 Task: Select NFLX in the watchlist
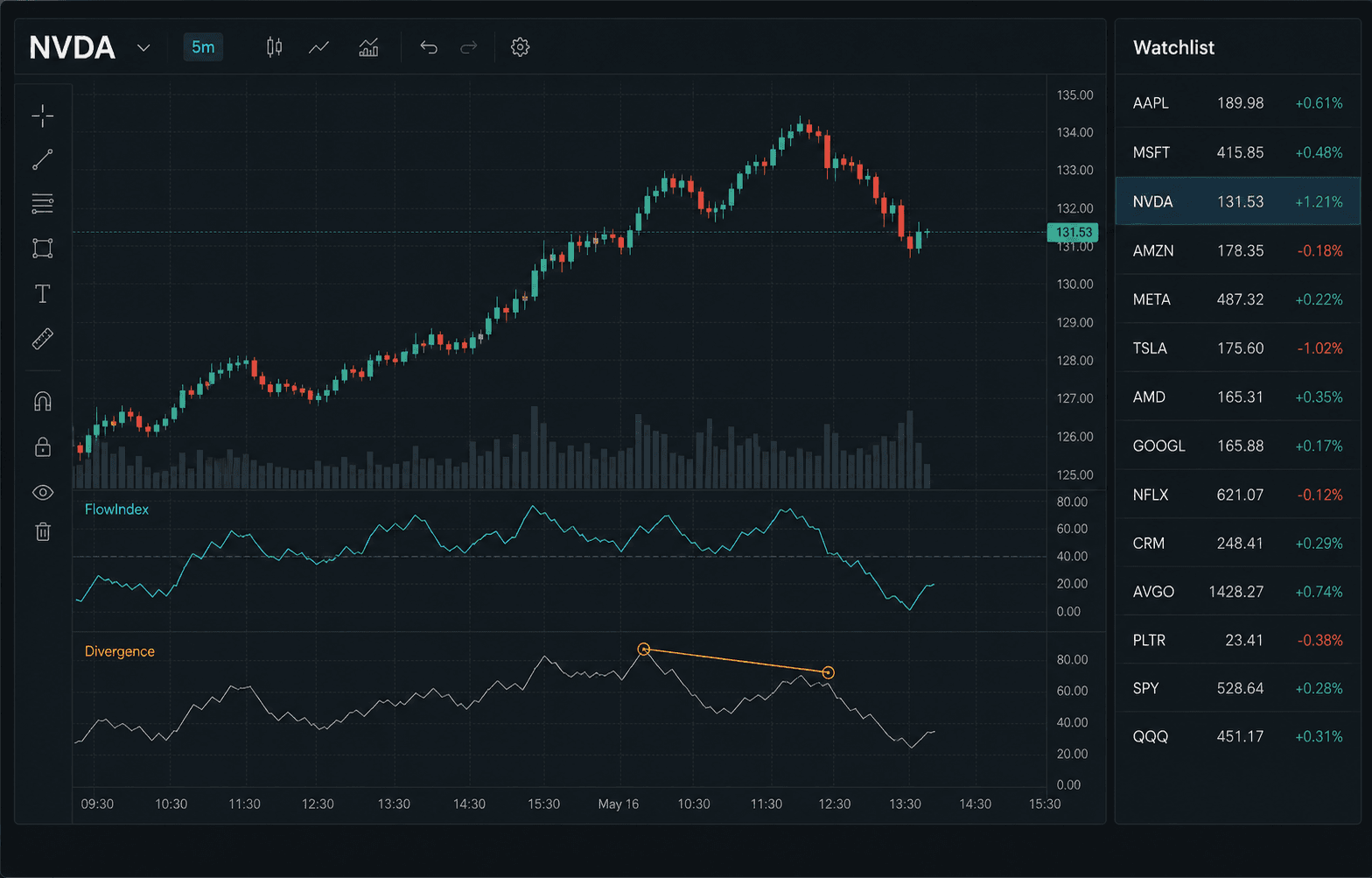point(1237,495)
